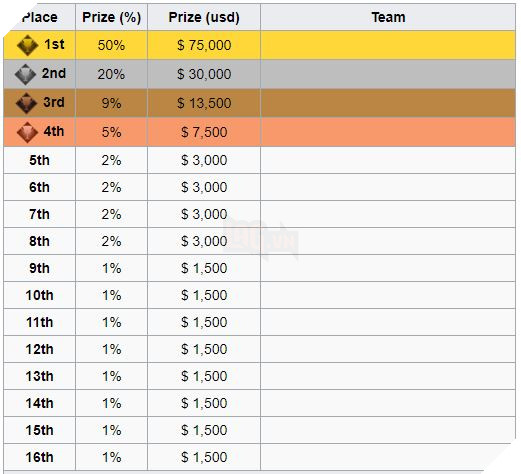521x474 pixels.
Task: Click the 50% prize share cell
Action: (x=111, y=45)
